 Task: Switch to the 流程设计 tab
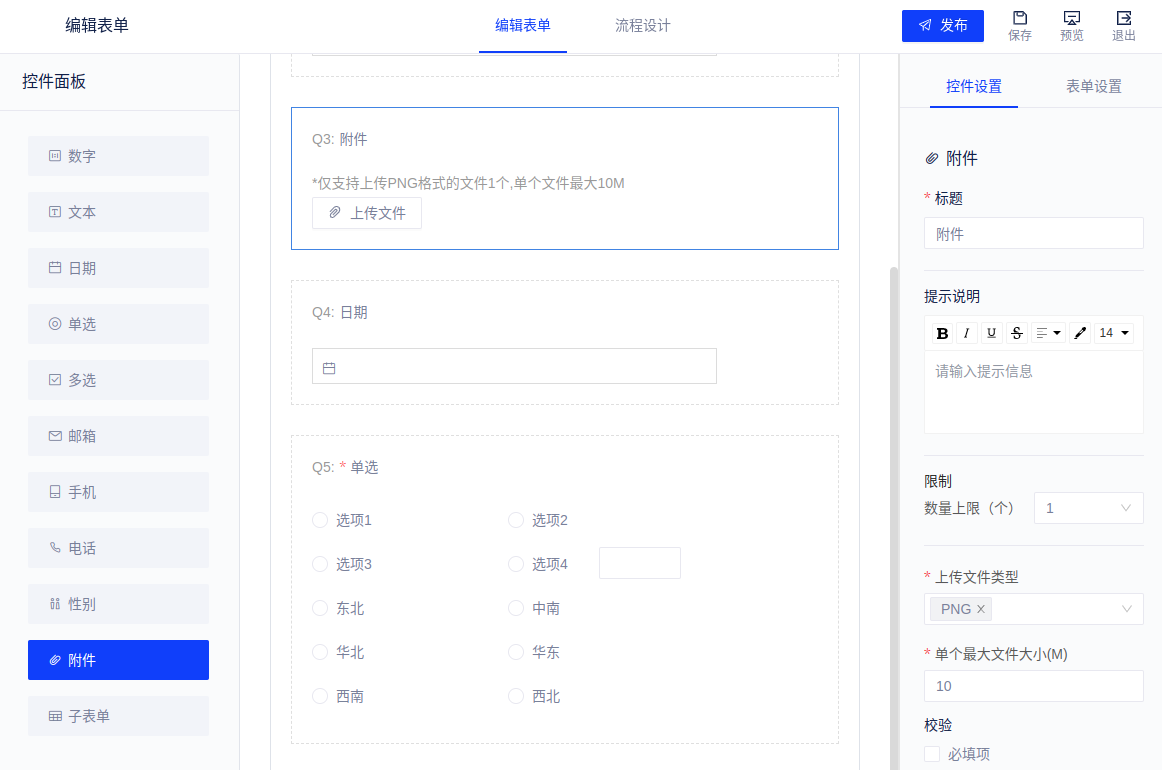[642, 26]
